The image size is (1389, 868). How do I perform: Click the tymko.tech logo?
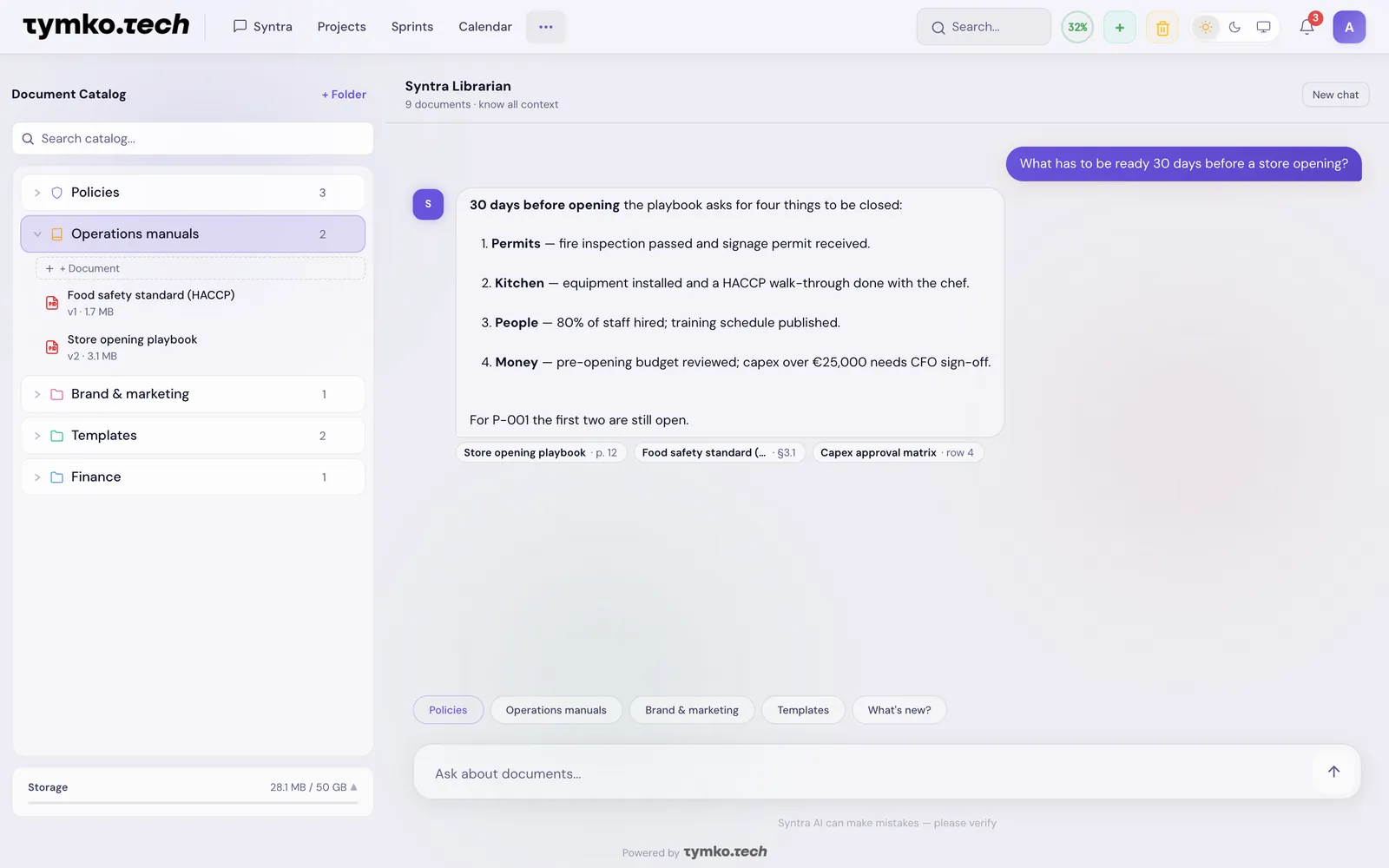pyautogui.click(x=106, y=26)
